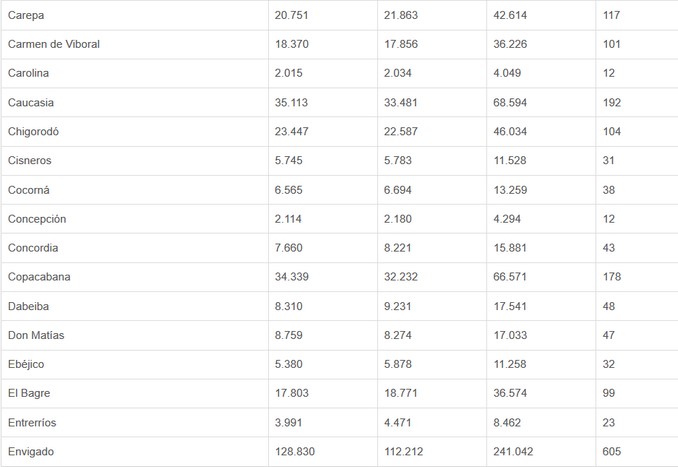Select the Caucasia total value 68.594
Screen dimensions: 678x467
512,103
